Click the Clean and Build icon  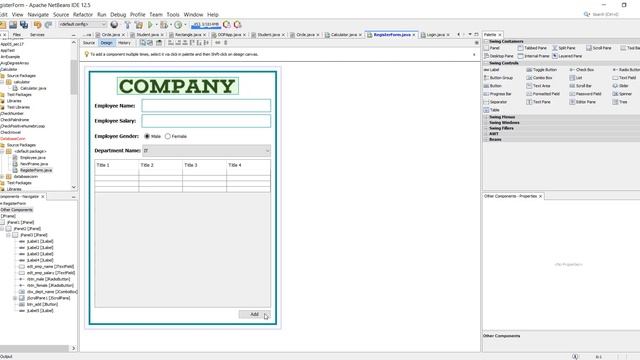click(139, 25)
